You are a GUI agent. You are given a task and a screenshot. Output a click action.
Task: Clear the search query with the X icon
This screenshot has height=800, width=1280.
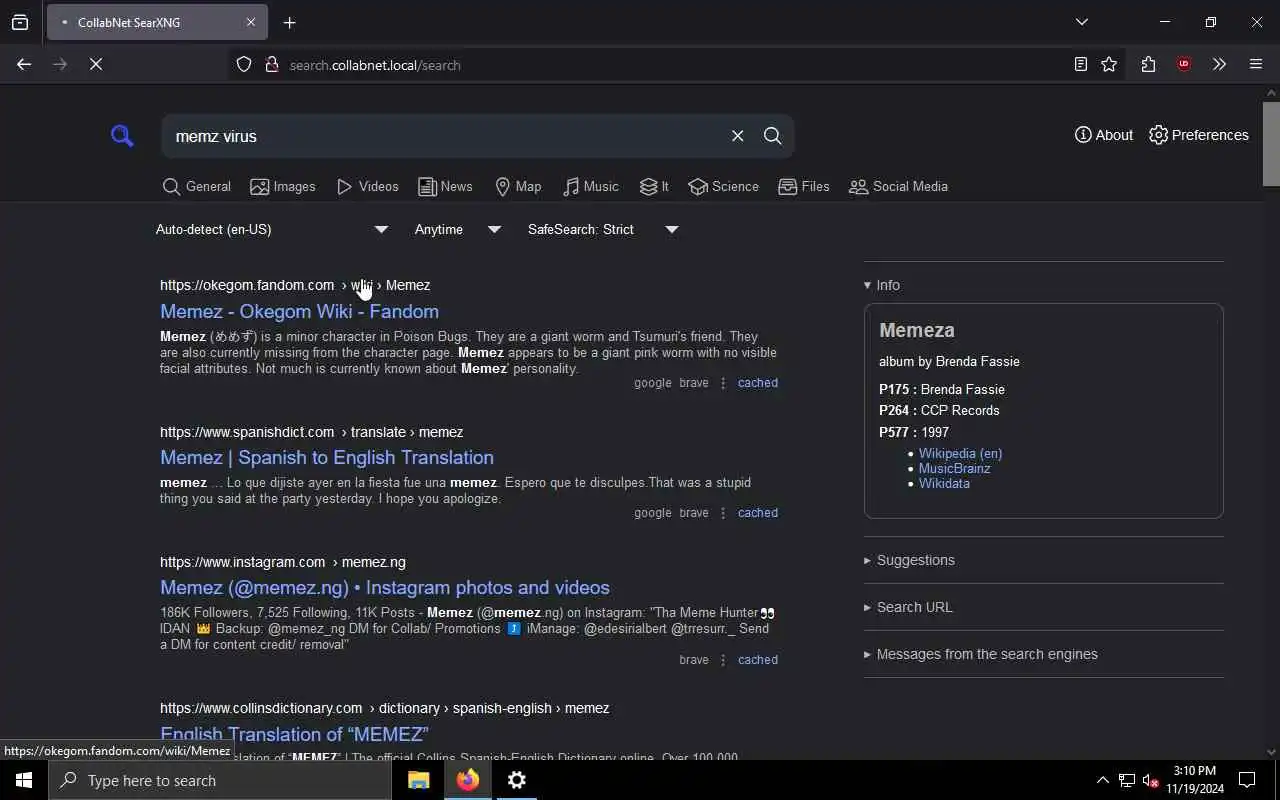click(x=737, y=136)
